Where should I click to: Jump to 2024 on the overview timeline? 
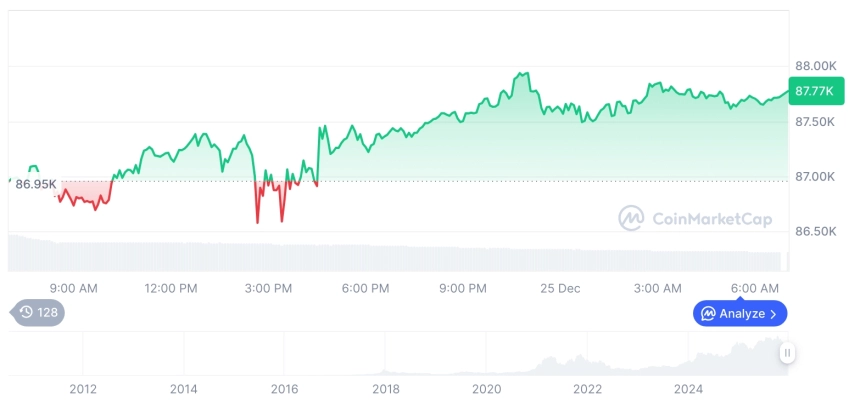pyautogui.click(x=688, y=389)
